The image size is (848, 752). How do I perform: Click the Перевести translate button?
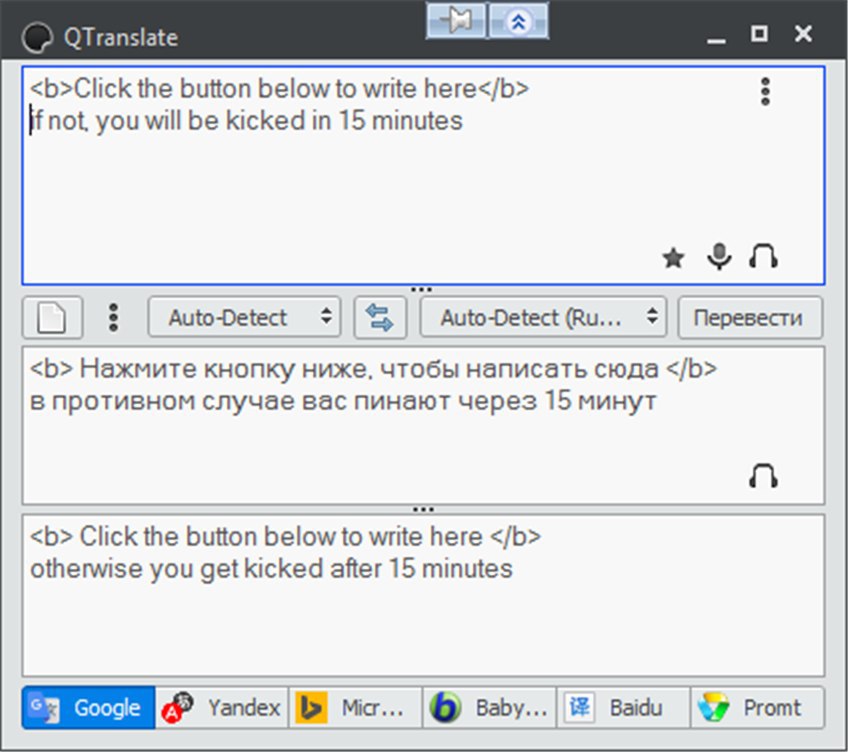coord(750,318)
